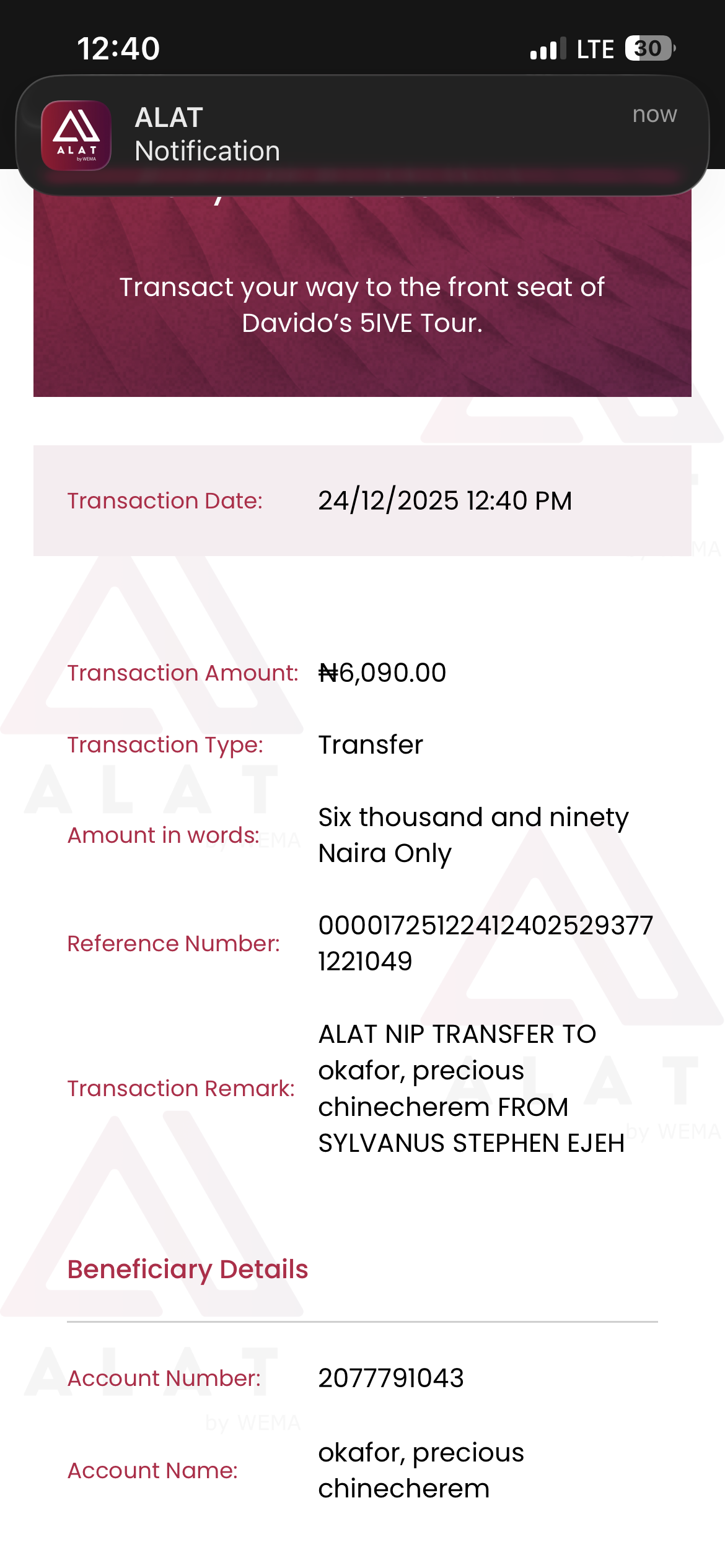Tap the LTE network indicator
The image size is (725, 1568).
pos(595,49)
